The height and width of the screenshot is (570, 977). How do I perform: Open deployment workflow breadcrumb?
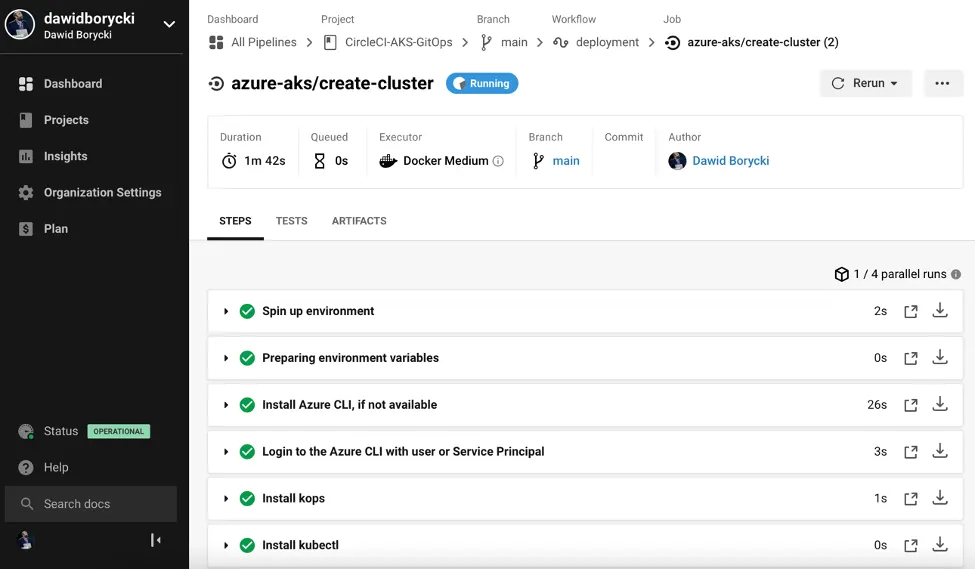[607, 42]
